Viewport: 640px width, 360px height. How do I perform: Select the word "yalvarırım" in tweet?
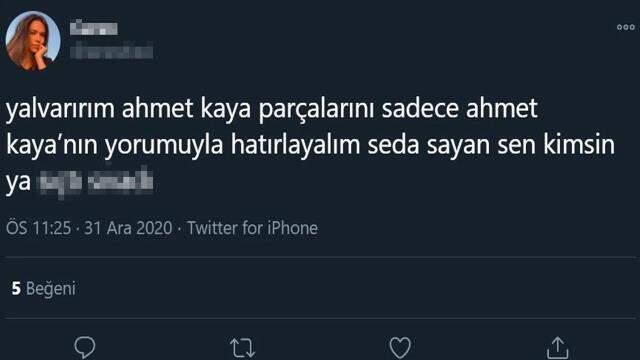tap(60, 109)
